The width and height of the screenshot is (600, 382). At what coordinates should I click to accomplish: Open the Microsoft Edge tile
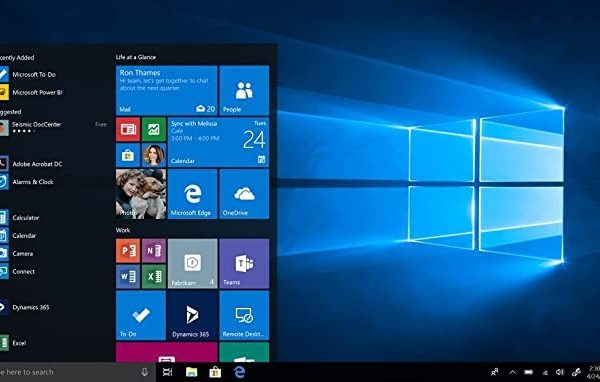192,194
